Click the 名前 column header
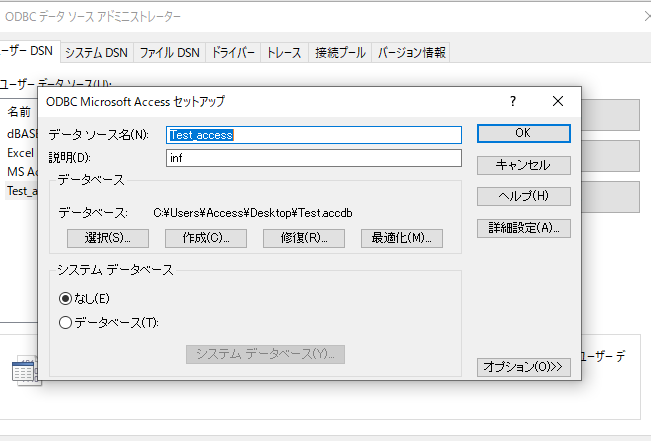 (x=19, y=112)
